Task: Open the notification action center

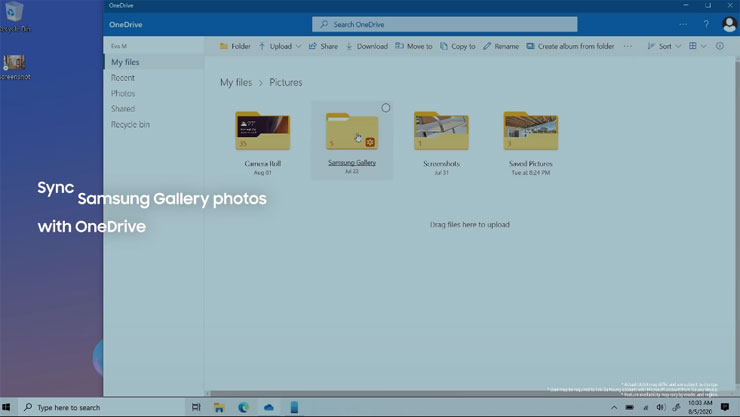Action: [x=725, y=407]
